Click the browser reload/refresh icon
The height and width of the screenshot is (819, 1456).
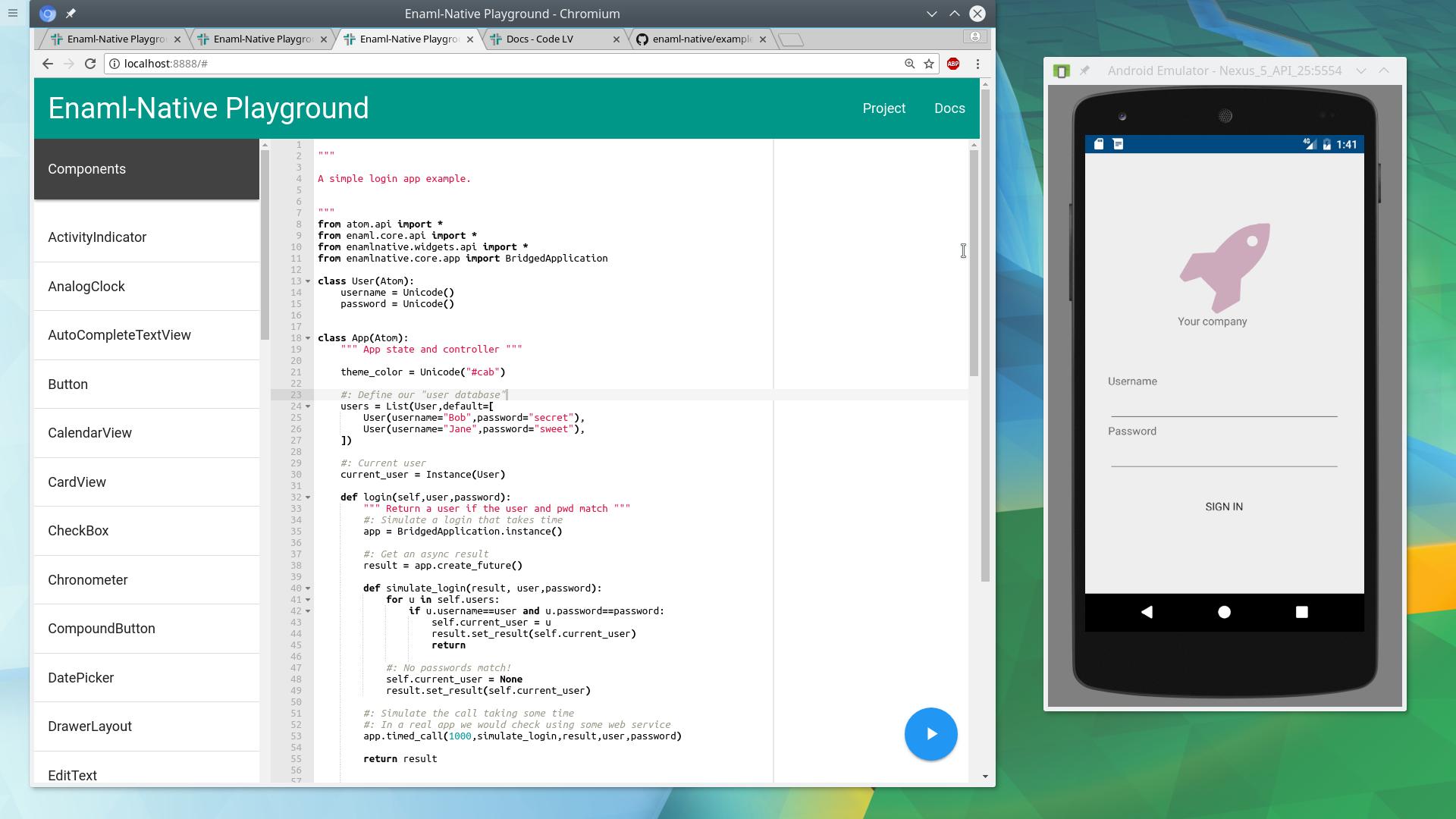click(x=90, y=63)
